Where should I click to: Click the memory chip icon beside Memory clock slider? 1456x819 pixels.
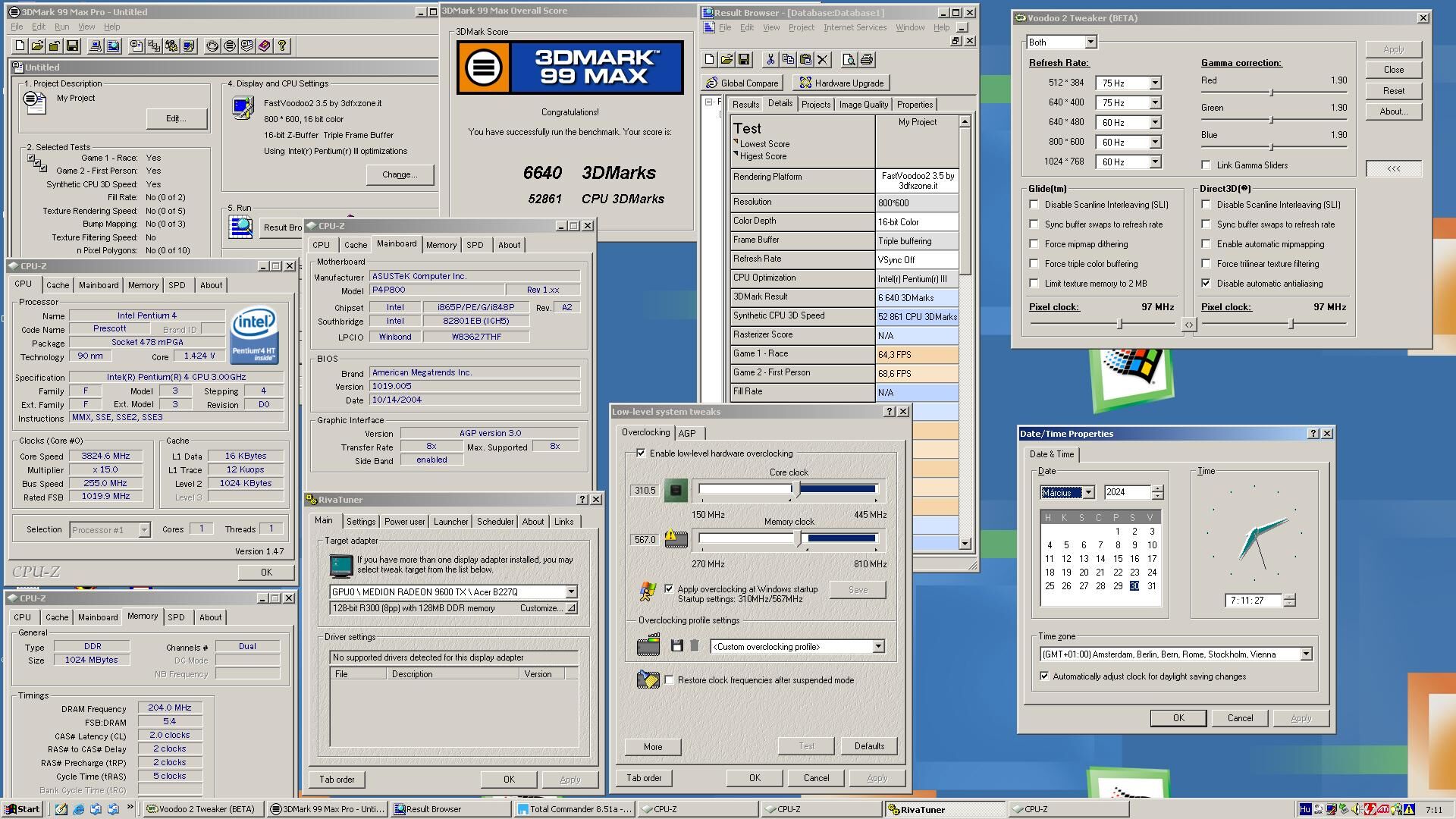pyautogui.click(x=676, y=539)
